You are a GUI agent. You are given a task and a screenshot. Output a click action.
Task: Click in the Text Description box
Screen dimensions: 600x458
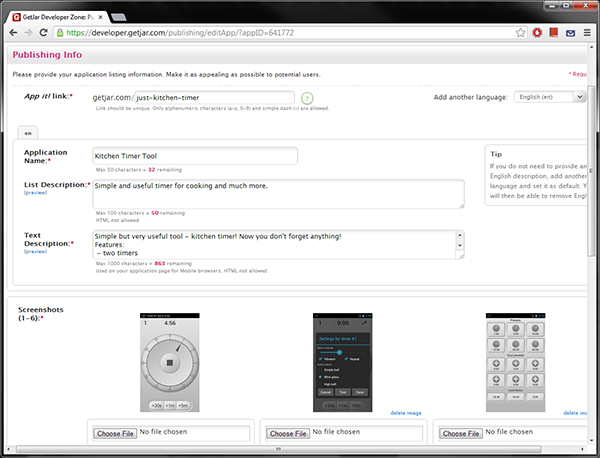275,244
